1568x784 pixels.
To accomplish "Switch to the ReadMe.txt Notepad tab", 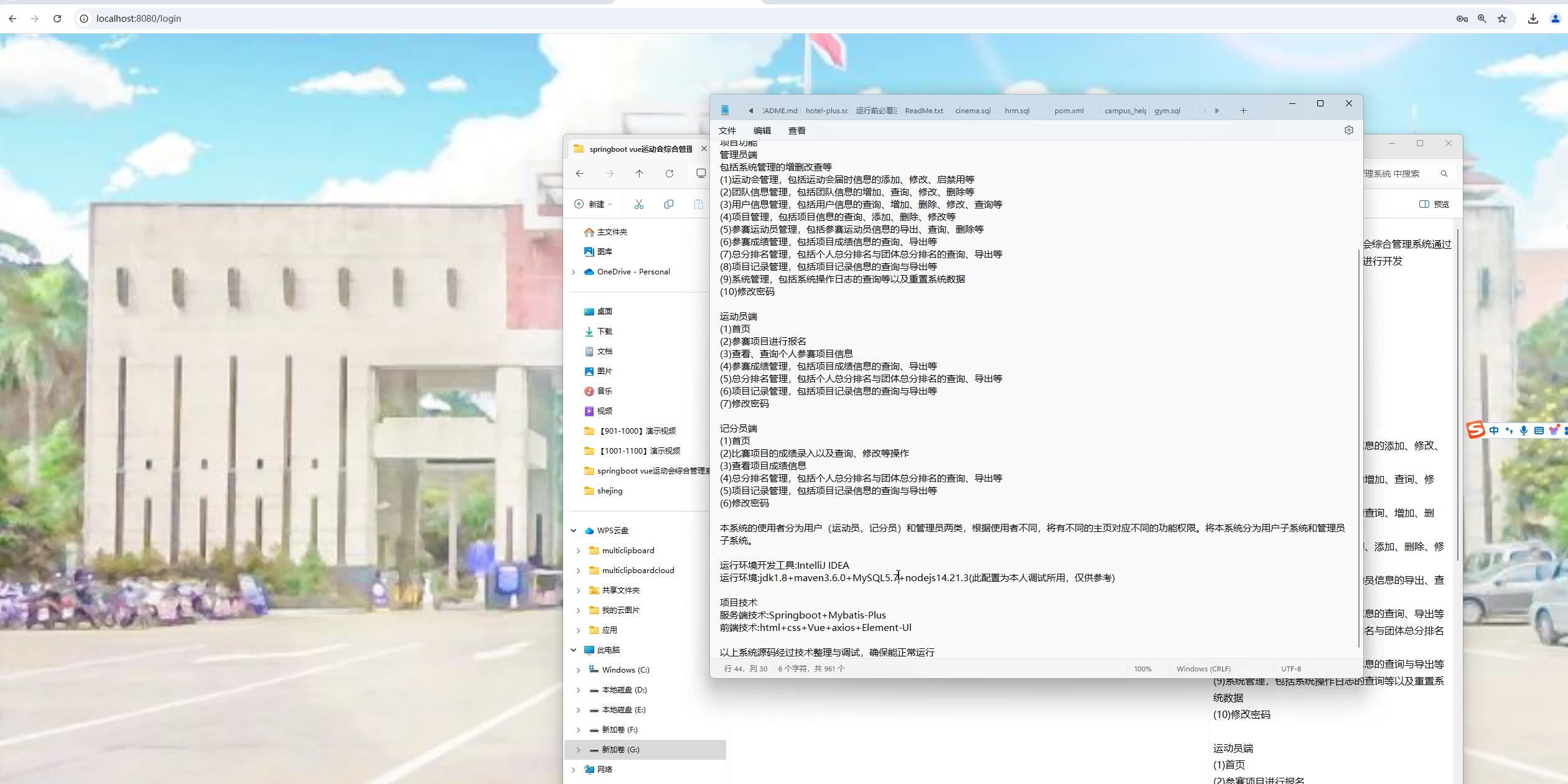I will pyautogui.click(x=924, y=111).
